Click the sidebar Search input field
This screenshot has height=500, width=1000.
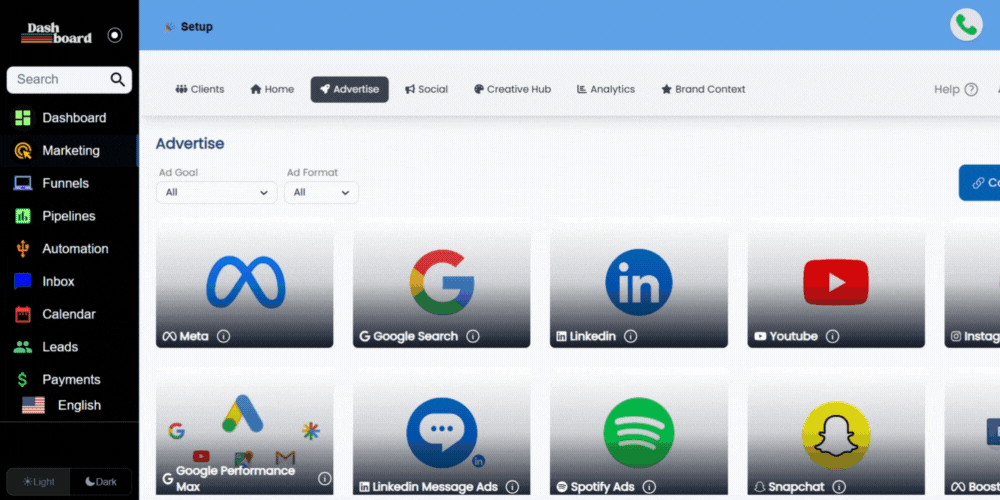[x=58, y=79]
